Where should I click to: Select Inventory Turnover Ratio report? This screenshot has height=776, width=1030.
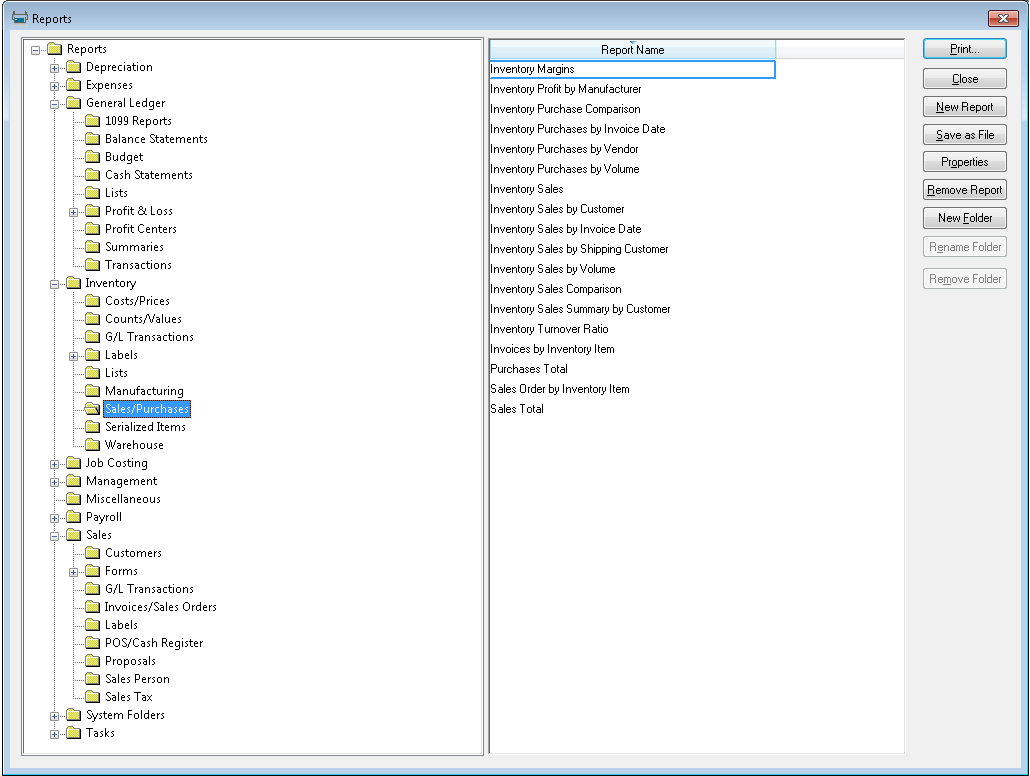pyautogui.click(x=549, y=329)
